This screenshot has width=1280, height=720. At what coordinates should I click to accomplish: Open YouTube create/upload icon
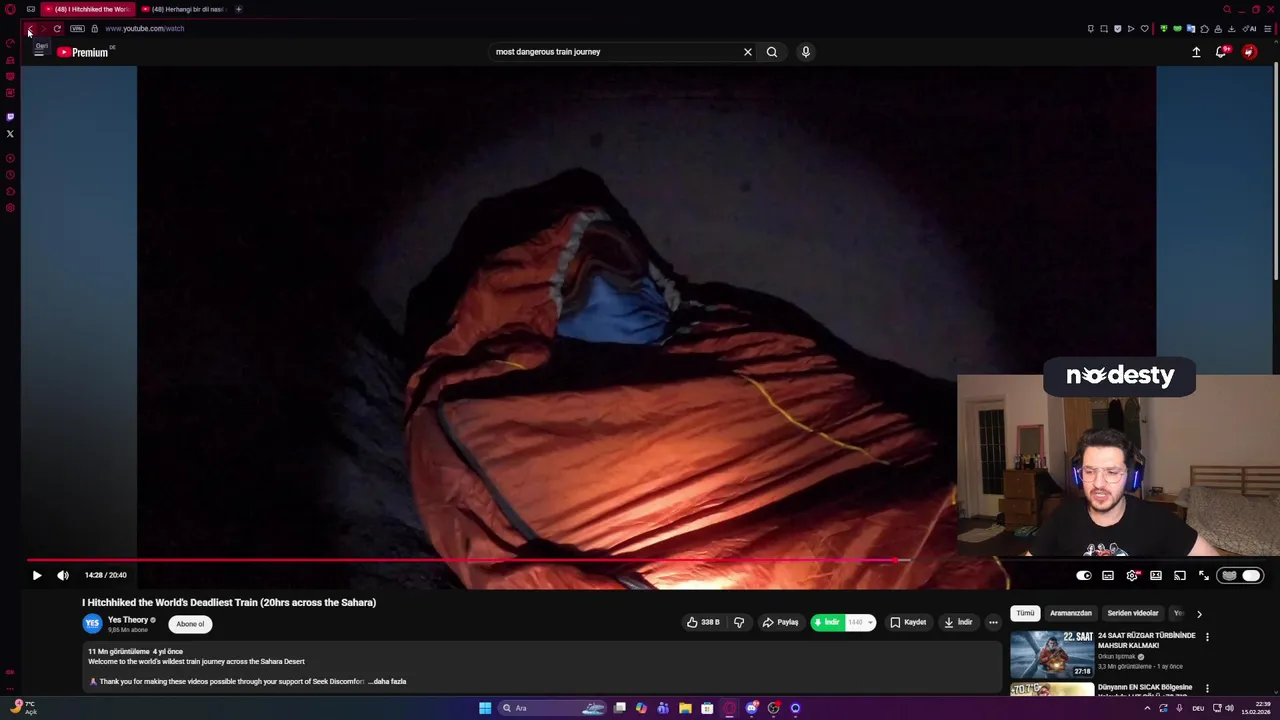pyautogui.click(x=1196, y=52)
